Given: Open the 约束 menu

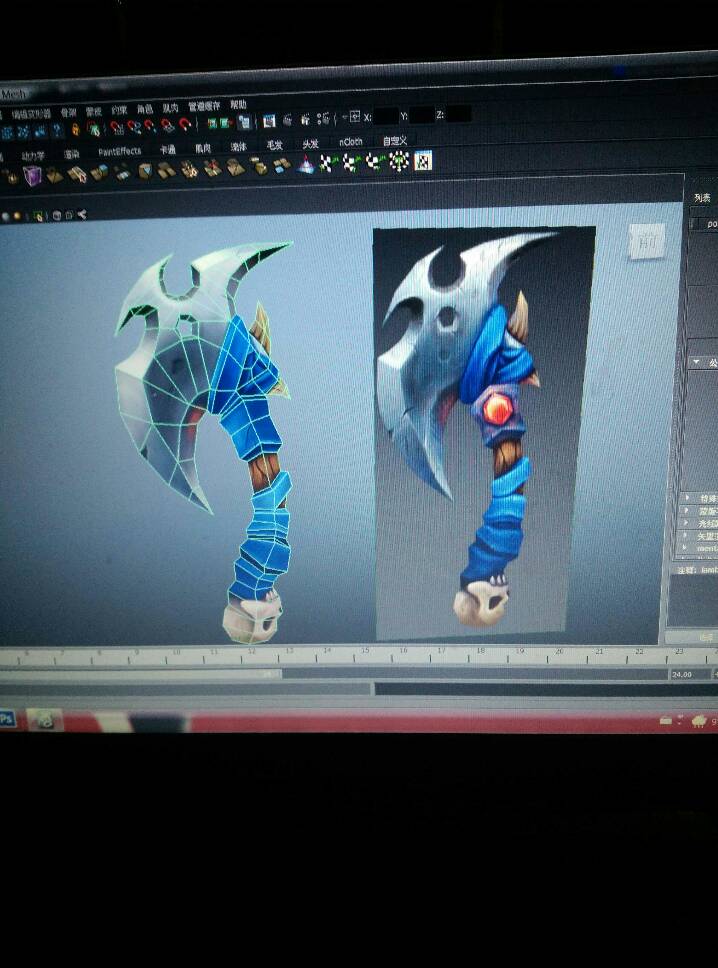Looking at the screenshot, I should (119, 110).
